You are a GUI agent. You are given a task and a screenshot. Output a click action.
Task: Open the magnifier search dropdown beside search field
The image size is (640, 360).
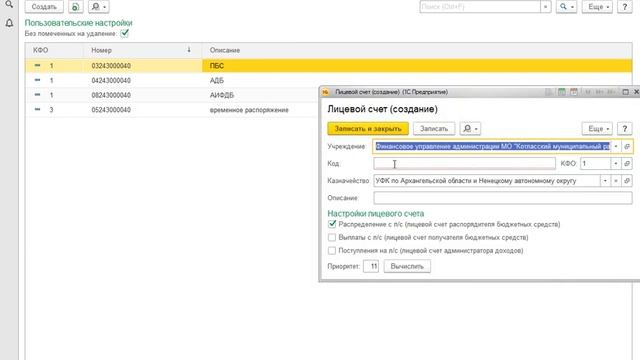pyautogui.click(x=567, y=7)
